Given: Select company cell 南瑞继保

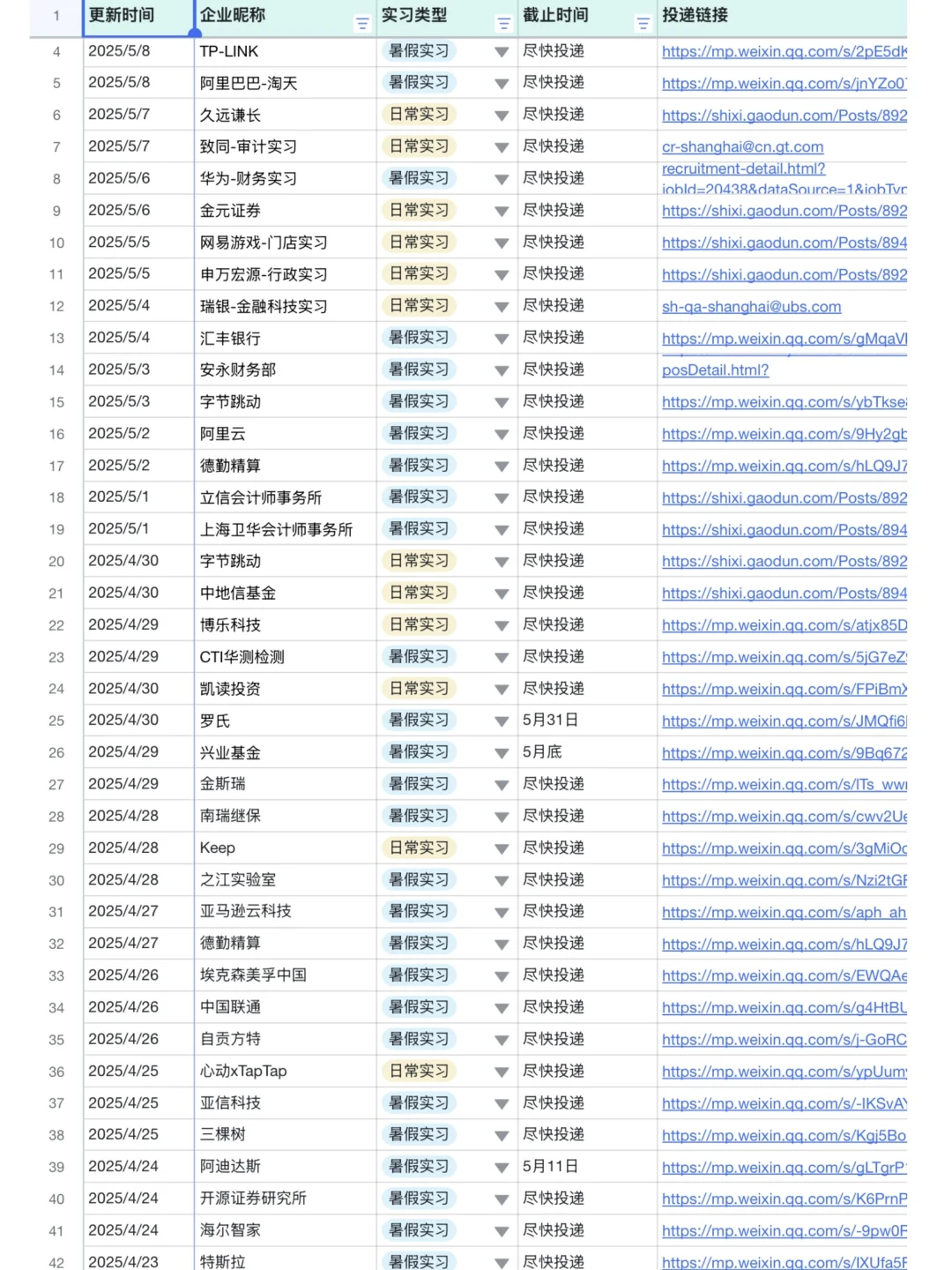Looking at the screenshot, I should [x=285, y=817].
